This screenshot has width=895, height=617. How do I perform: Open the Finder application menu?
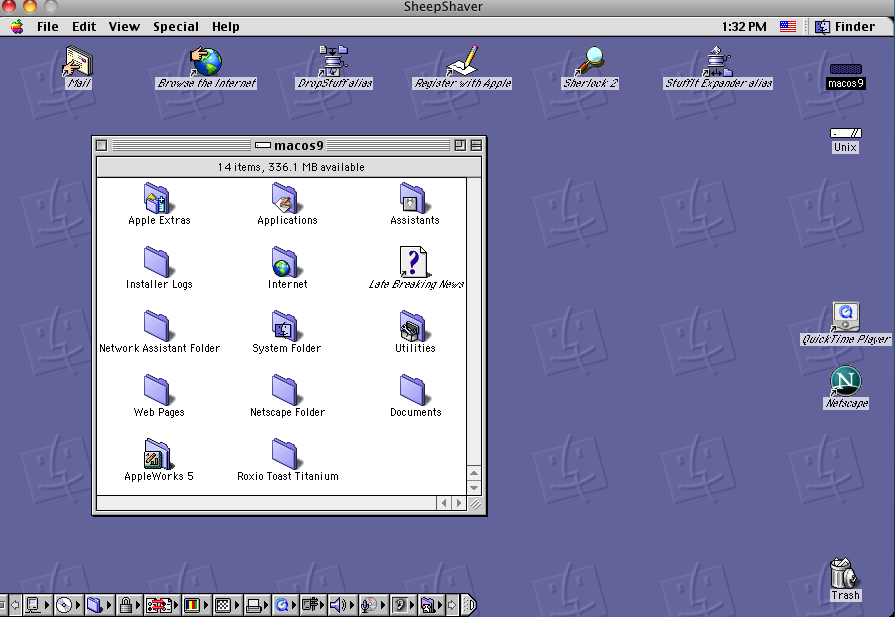pos(844,27)
